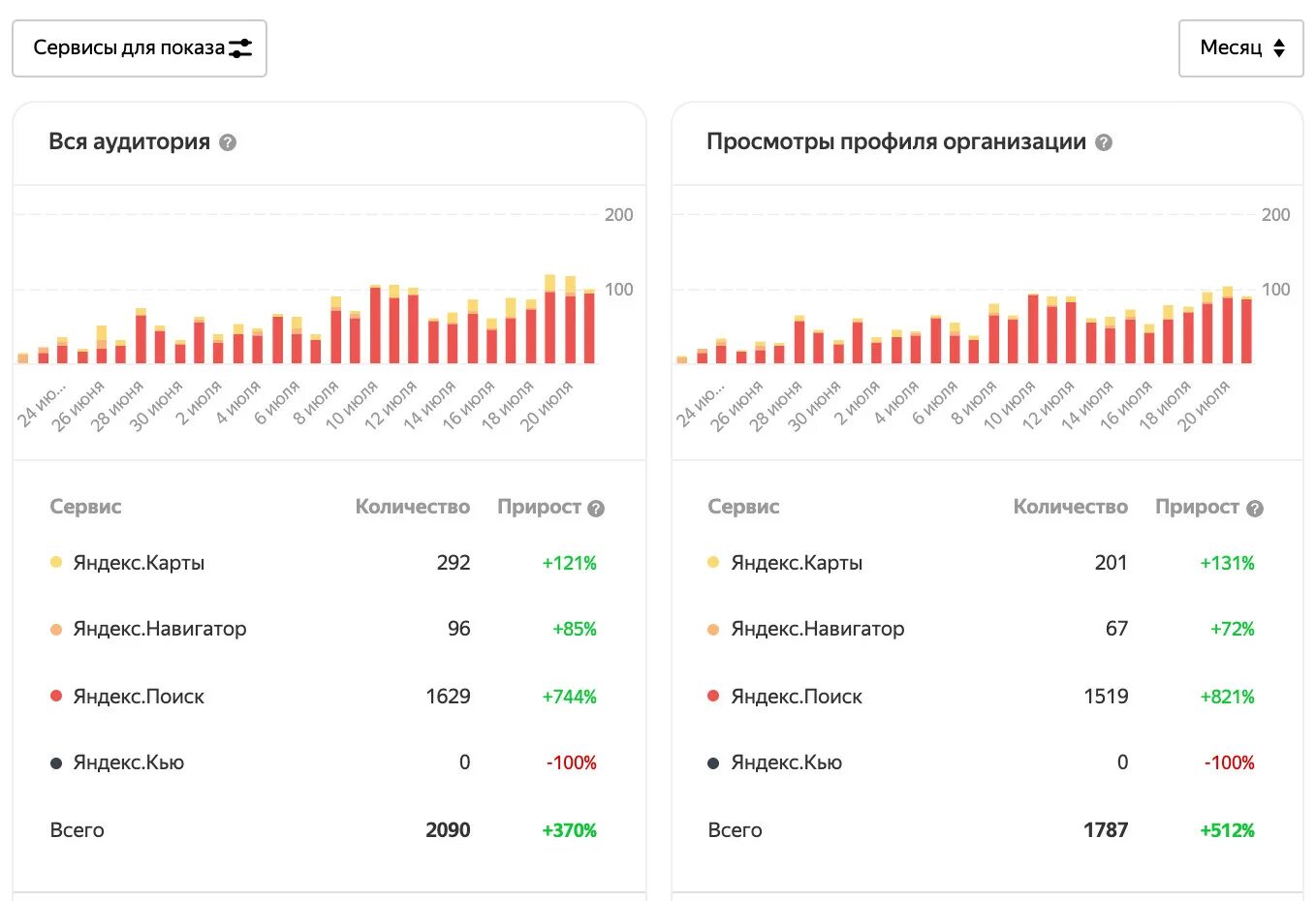
Task: Click the total value 1787
Action: pos(1106,830)
